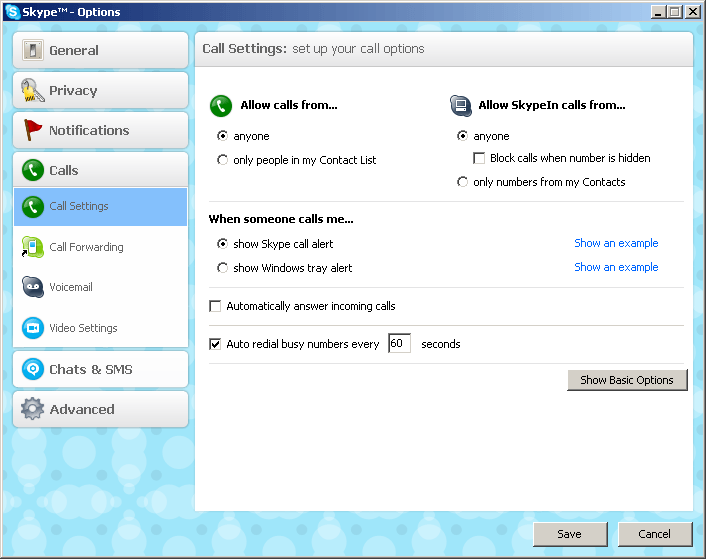Click the General switch icon in sidebar

tap(33, 50)
